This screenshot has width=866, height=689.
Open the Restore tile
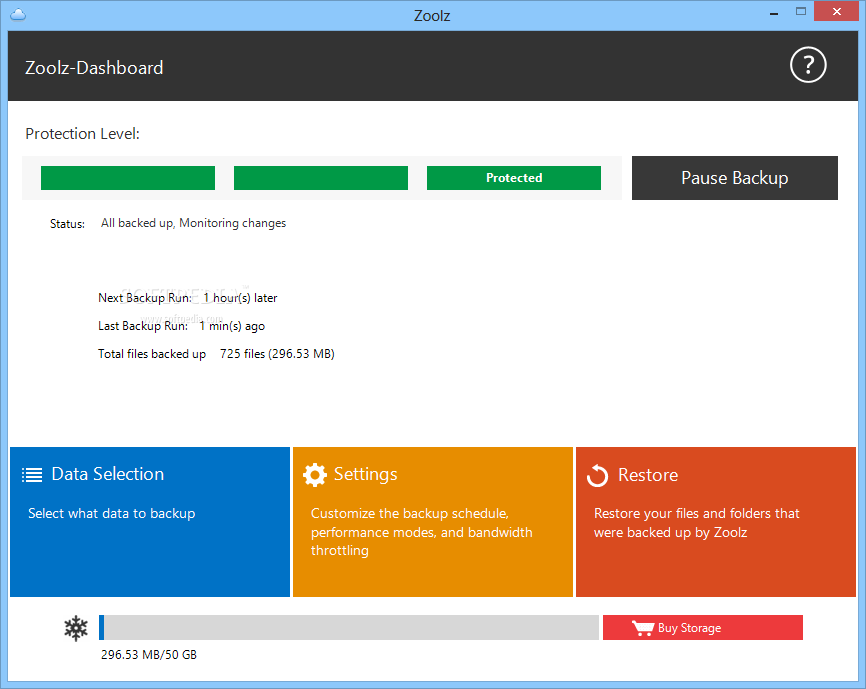pyautogui.click(x=716, y=522)
